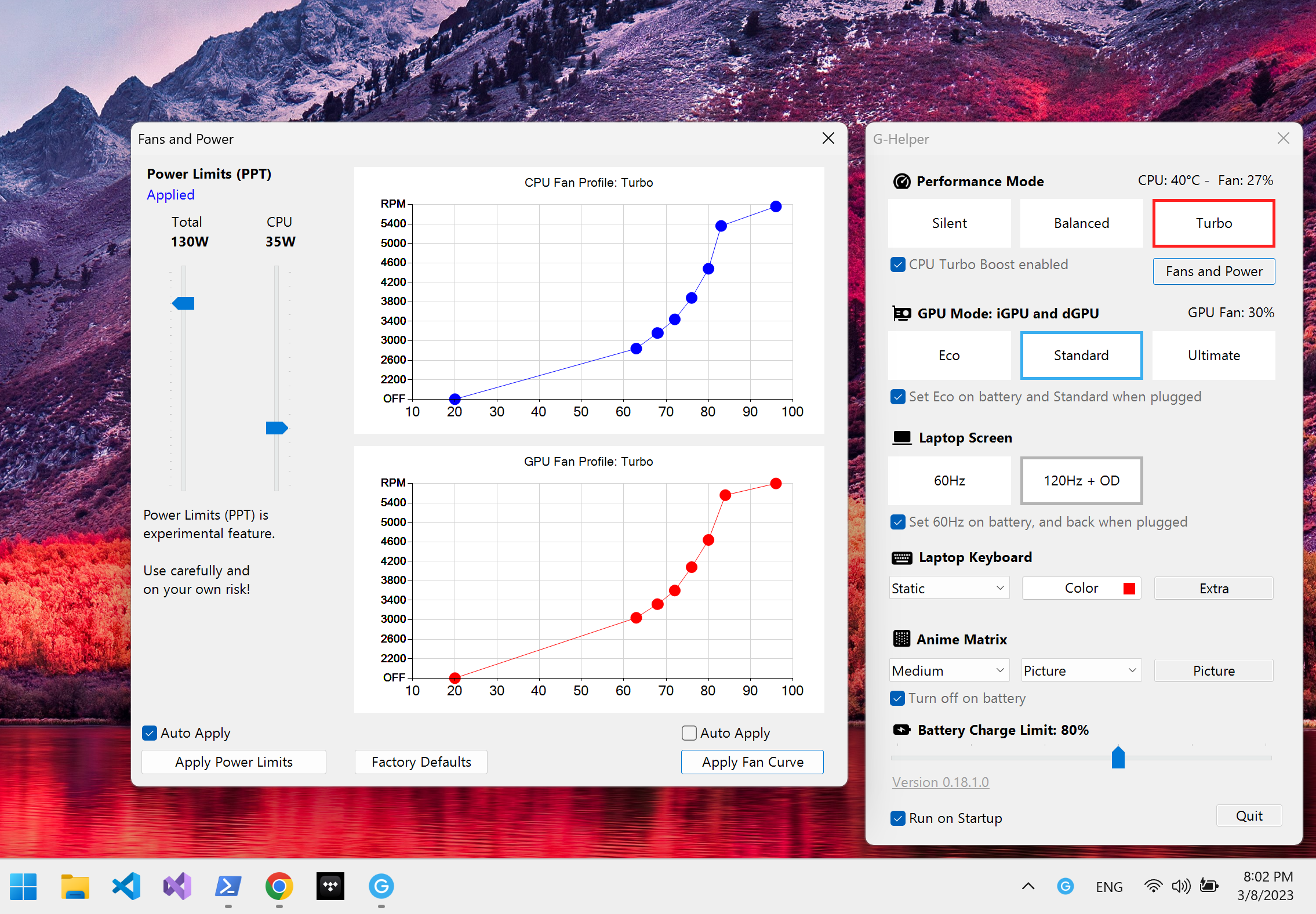Screen dimensions: 1316x914
Task: Open Visual Studio purple icon
Action: [x=177, y=886]
